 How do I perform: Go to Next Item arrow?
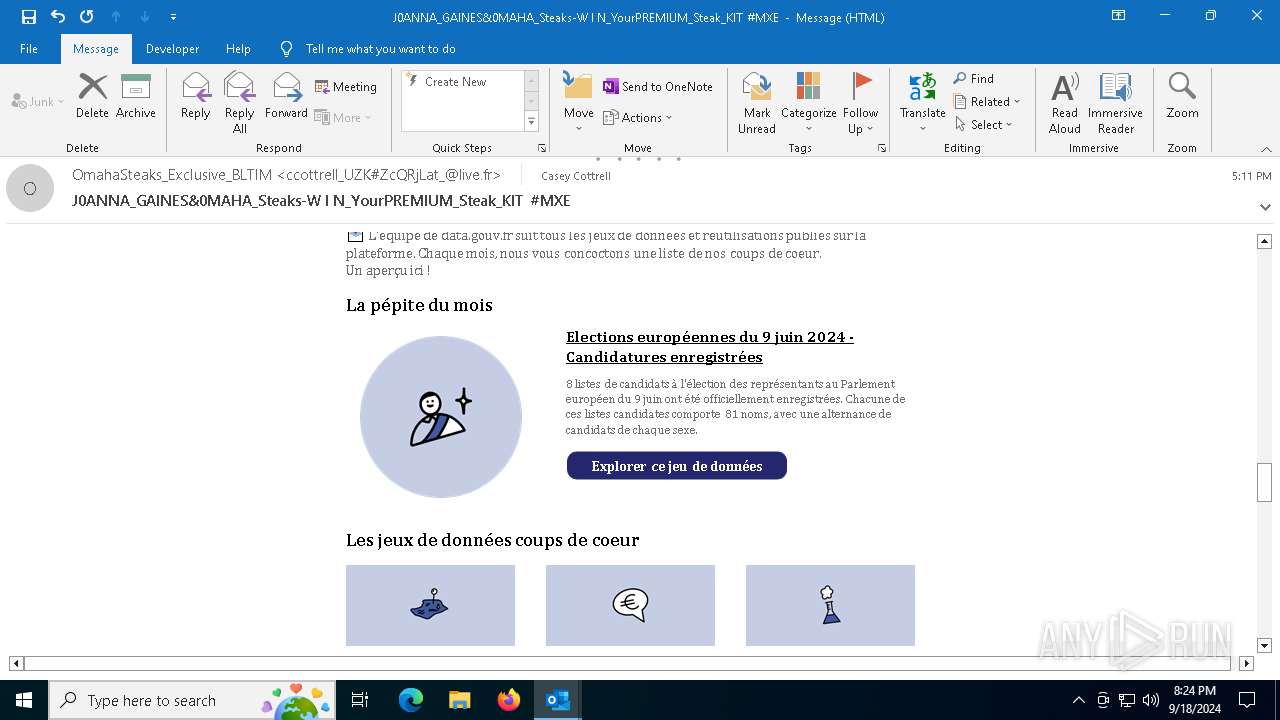pyautogui.click(x=145, y=16)
